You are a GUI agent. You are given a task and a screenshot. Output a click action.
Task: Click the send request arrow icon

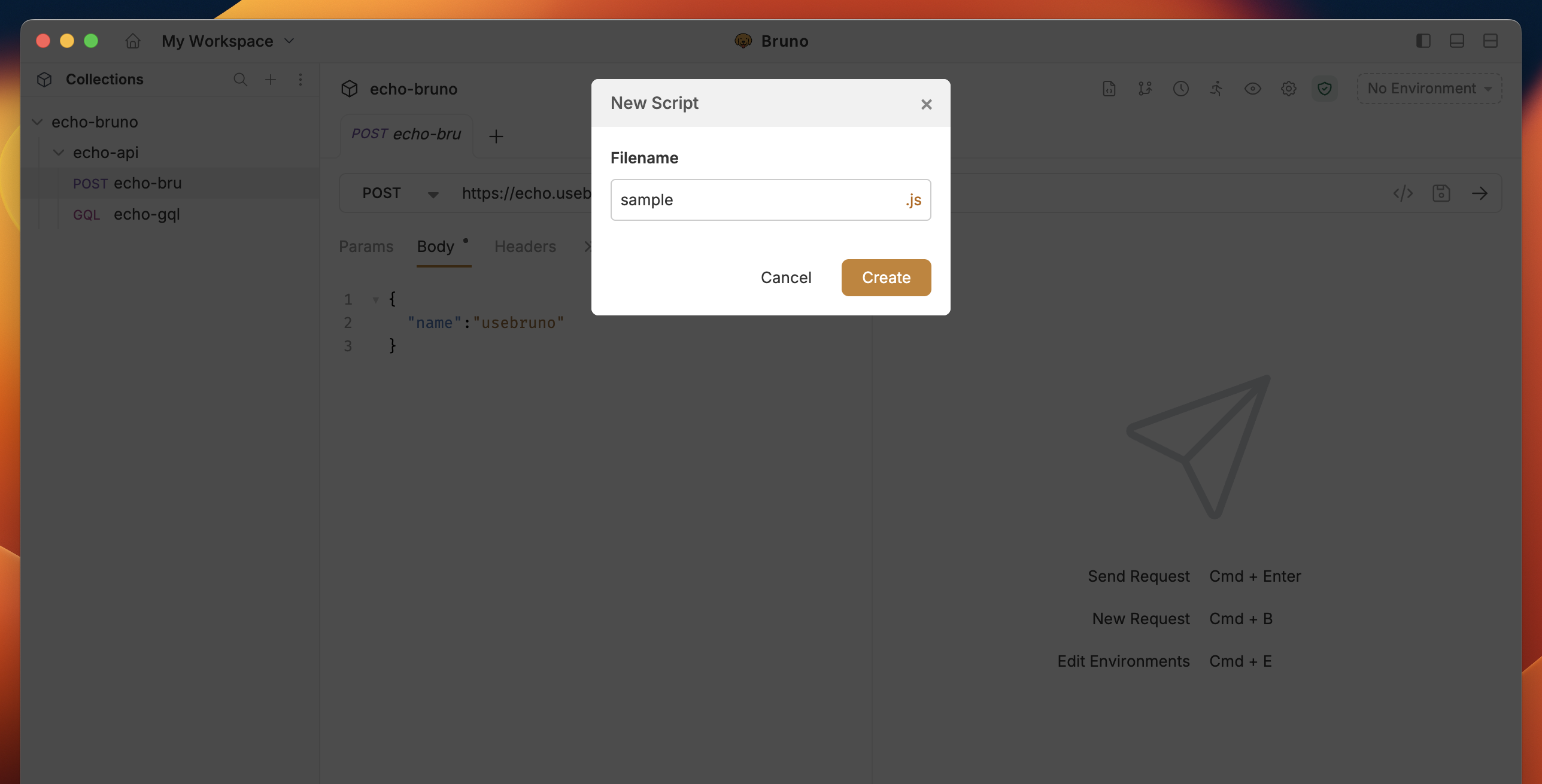coord(1479,193)
